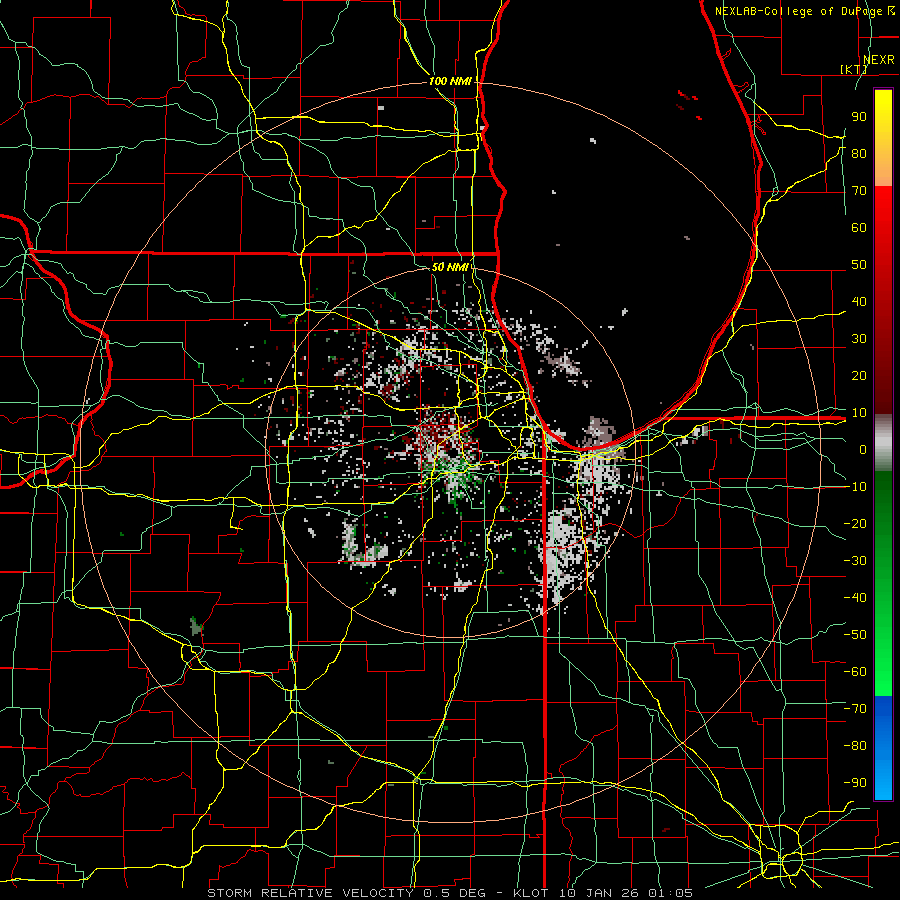Image resolution: width=900 pixels, height=900 pixels.
Task: Click the -40 value on velocity scale
Action: (x=855, y=598)
